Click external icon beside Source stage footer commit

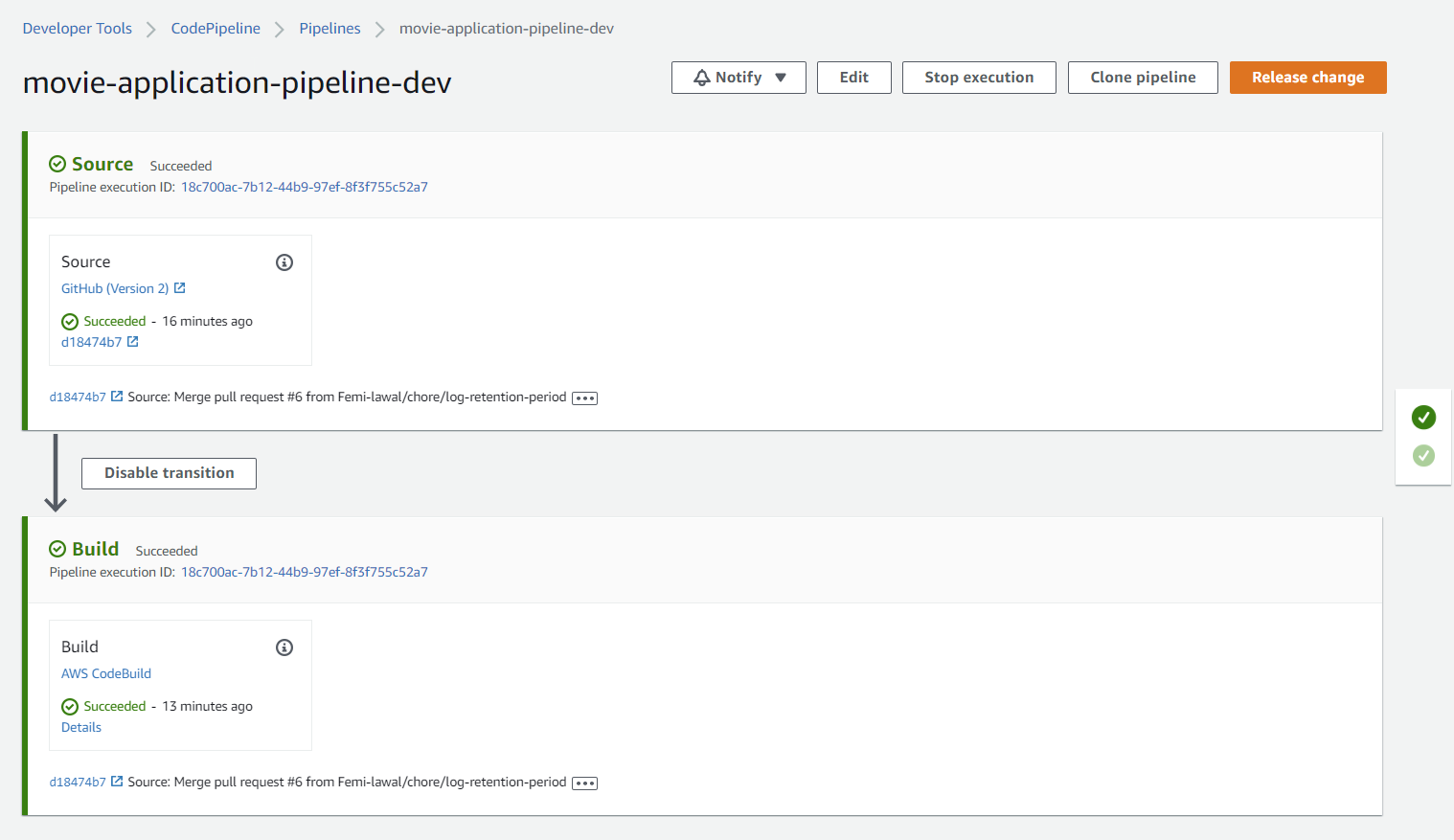click(x=117, y=397)
